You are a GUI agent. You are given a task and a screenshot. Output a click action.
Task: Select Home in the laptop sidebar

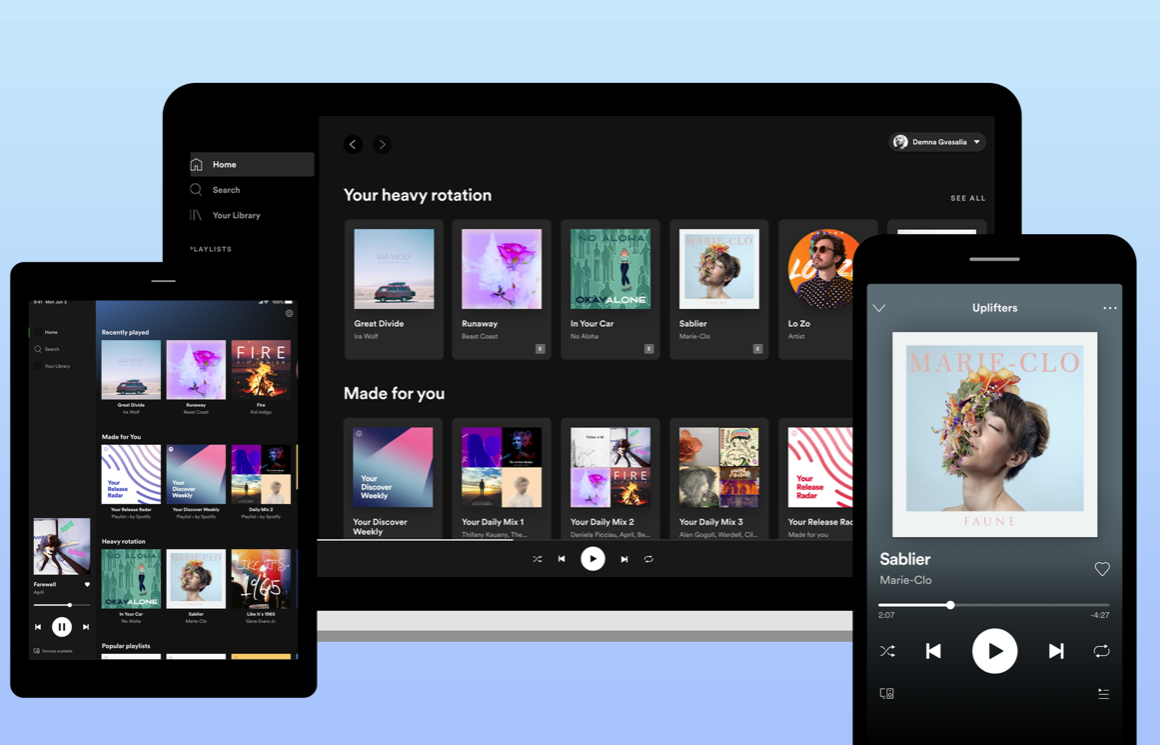click(x=252, y=164)
